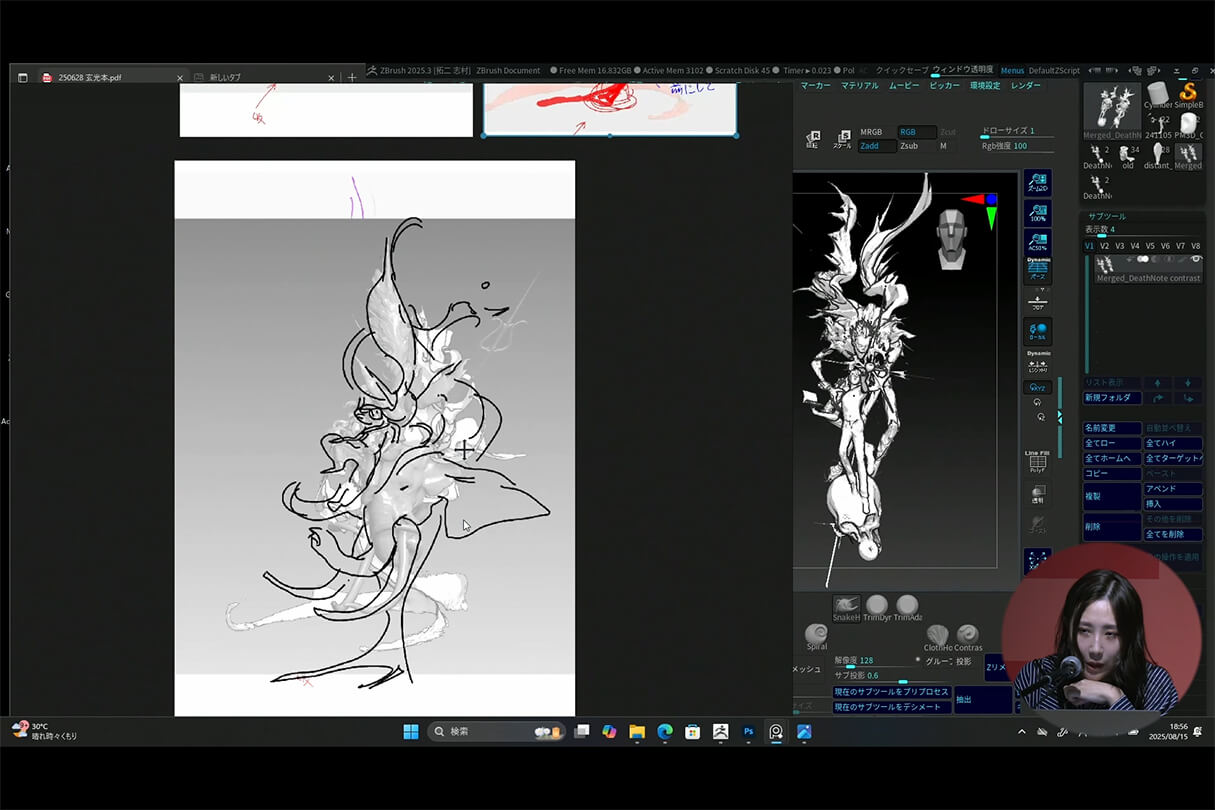Toggle the PolyF Line Fill icon
Viewport: 1215px width, 810px height.
click(x=1037, y=463)
